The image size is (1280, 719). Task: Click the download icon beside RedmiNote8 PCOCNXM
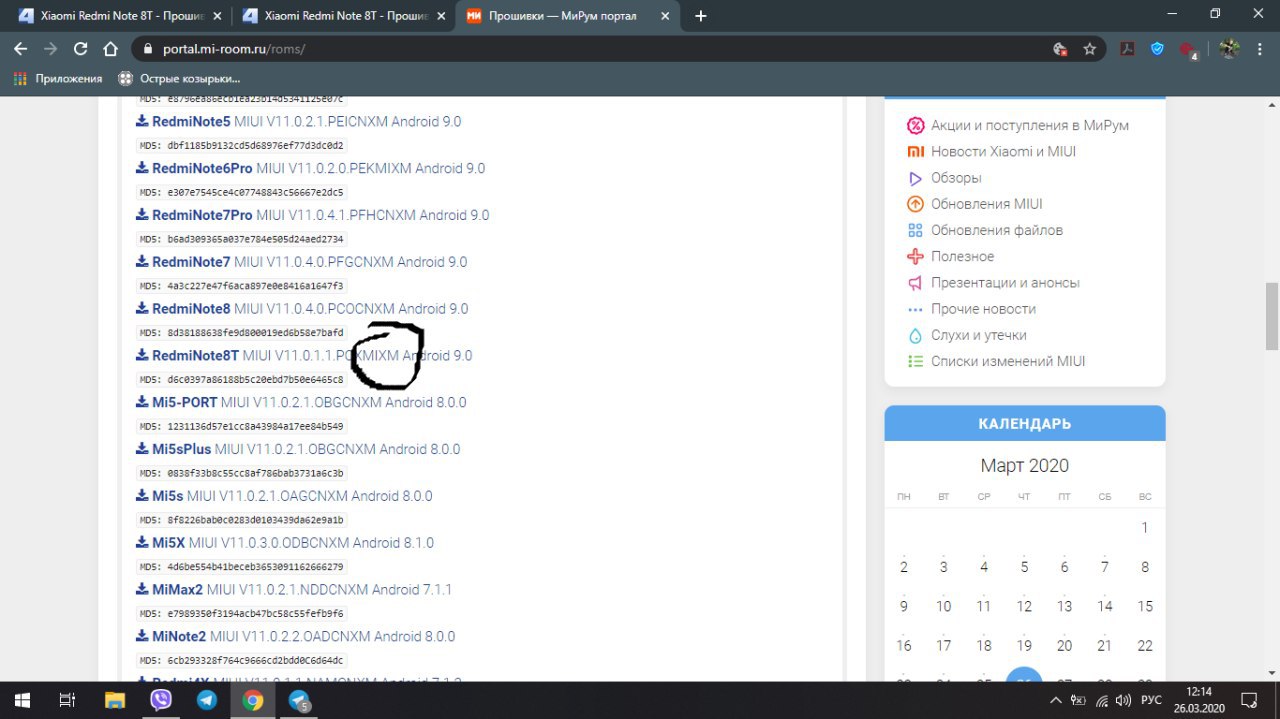(x=142, y=308)
